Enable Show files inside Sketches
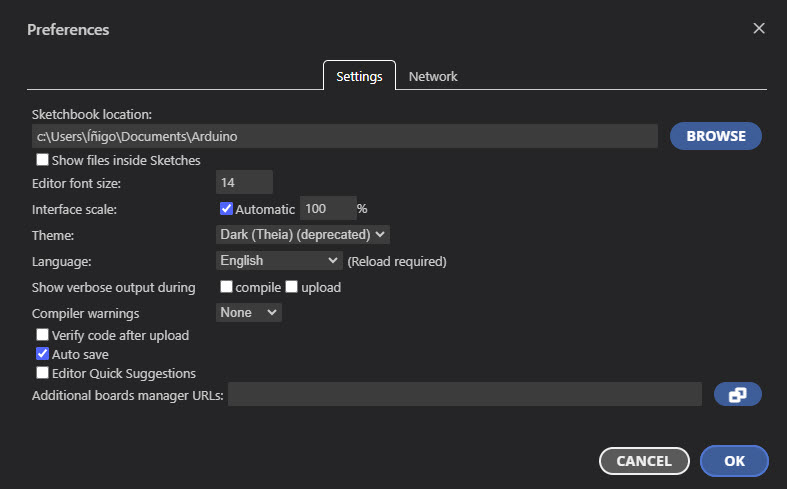Viewport: 787px width, 489px height. point(43,160)
